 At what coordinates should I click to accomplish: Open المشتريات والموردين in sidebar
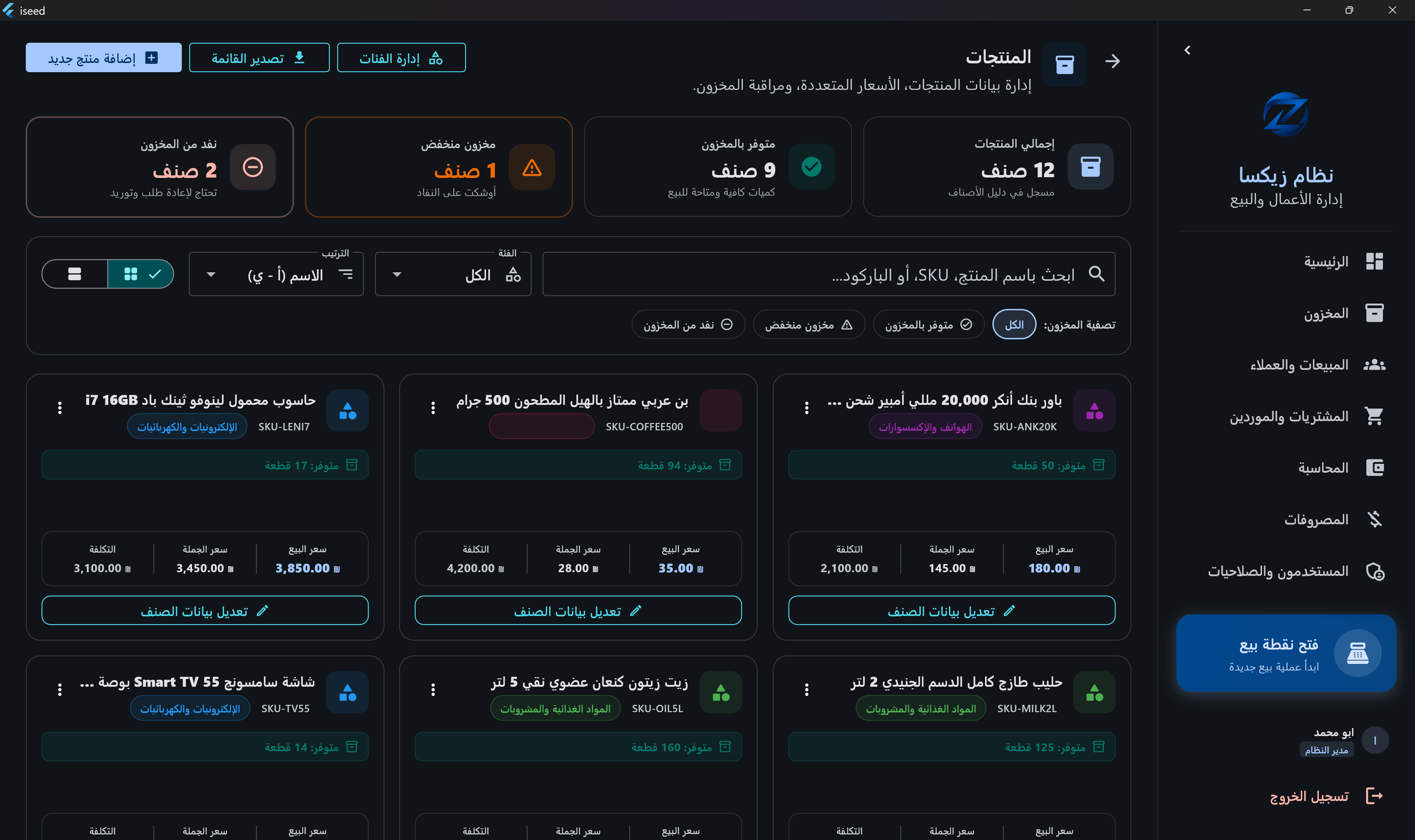[x=1286, y=416]
